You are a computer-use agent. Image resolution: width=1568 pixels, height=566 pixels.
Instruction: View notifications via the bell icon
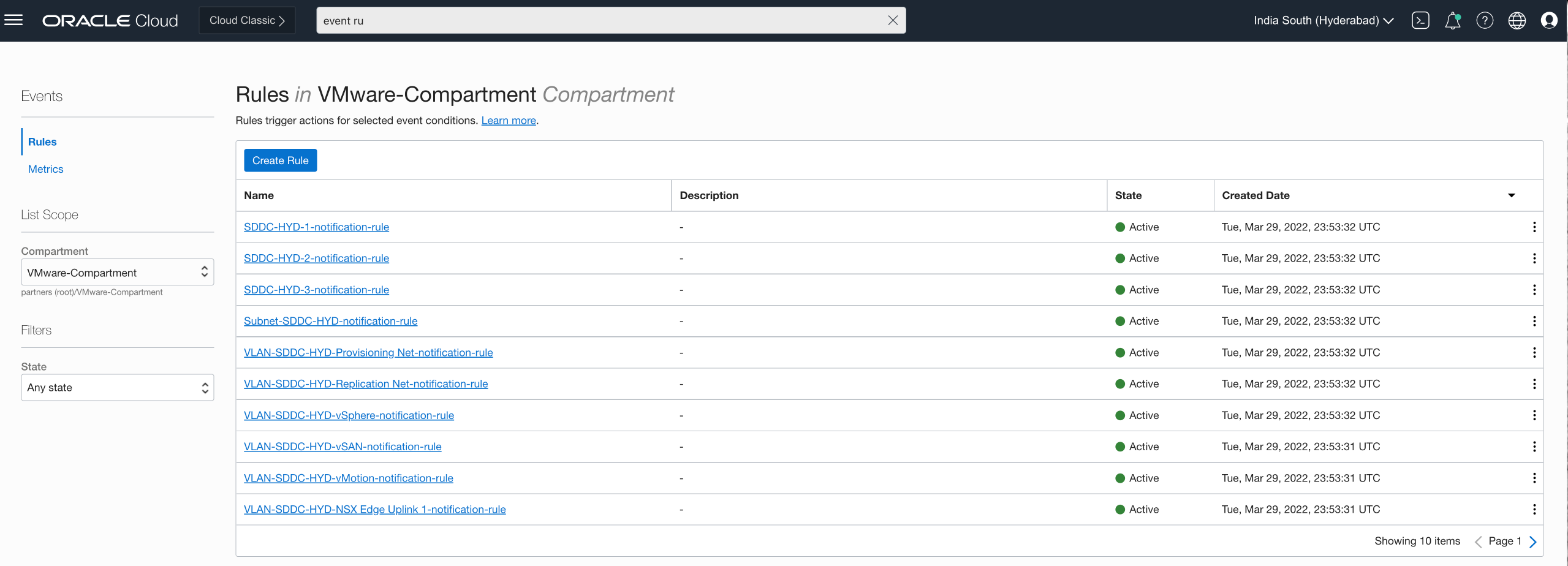click(x=1453, y=20)
